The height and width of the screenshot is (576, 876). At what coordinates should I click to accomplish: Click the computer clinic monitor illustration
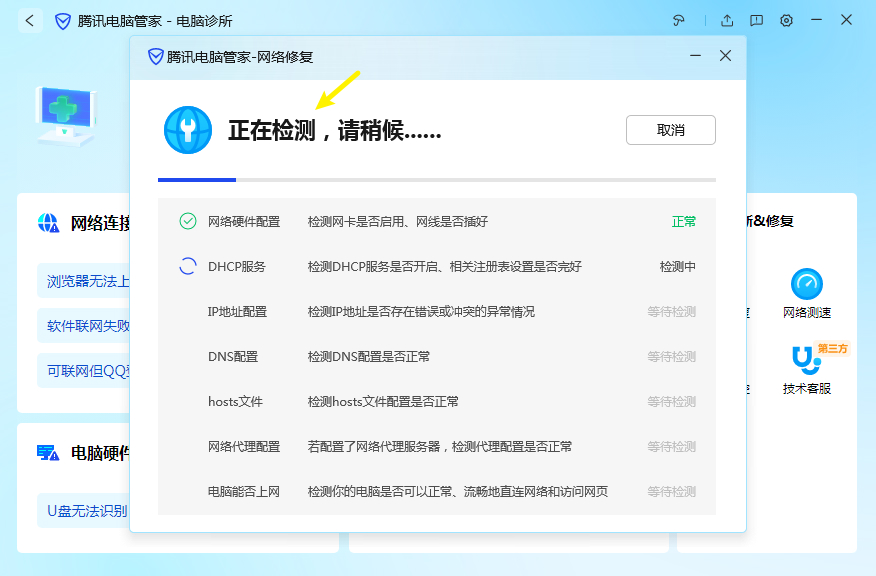(66, 116)
